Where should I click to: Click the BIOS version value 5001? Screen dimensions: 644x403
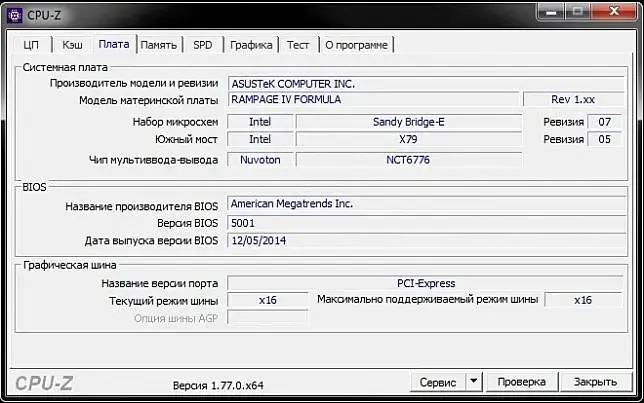[426, 223]
